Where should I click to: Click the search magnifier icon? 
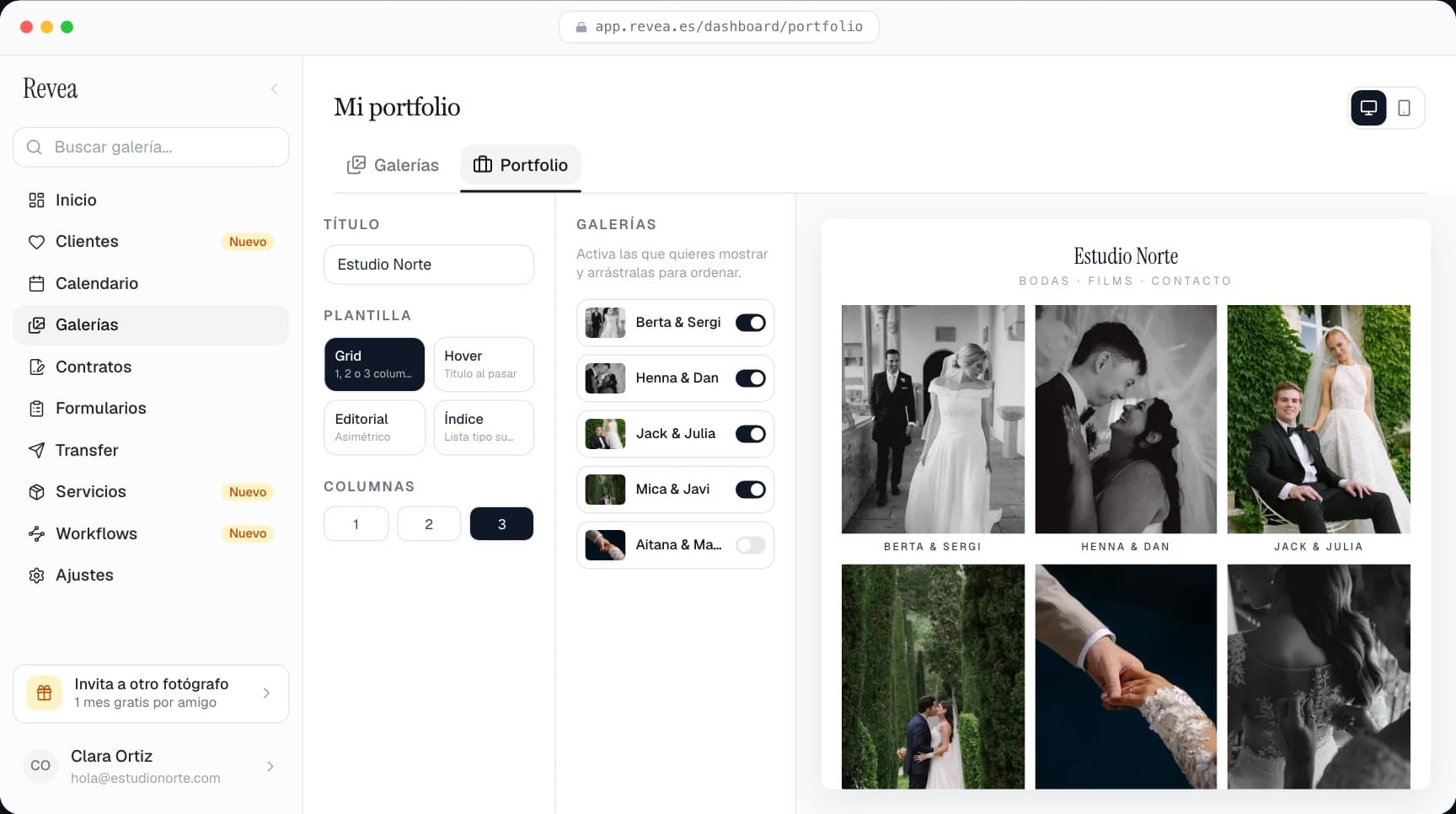pos(35,147)
